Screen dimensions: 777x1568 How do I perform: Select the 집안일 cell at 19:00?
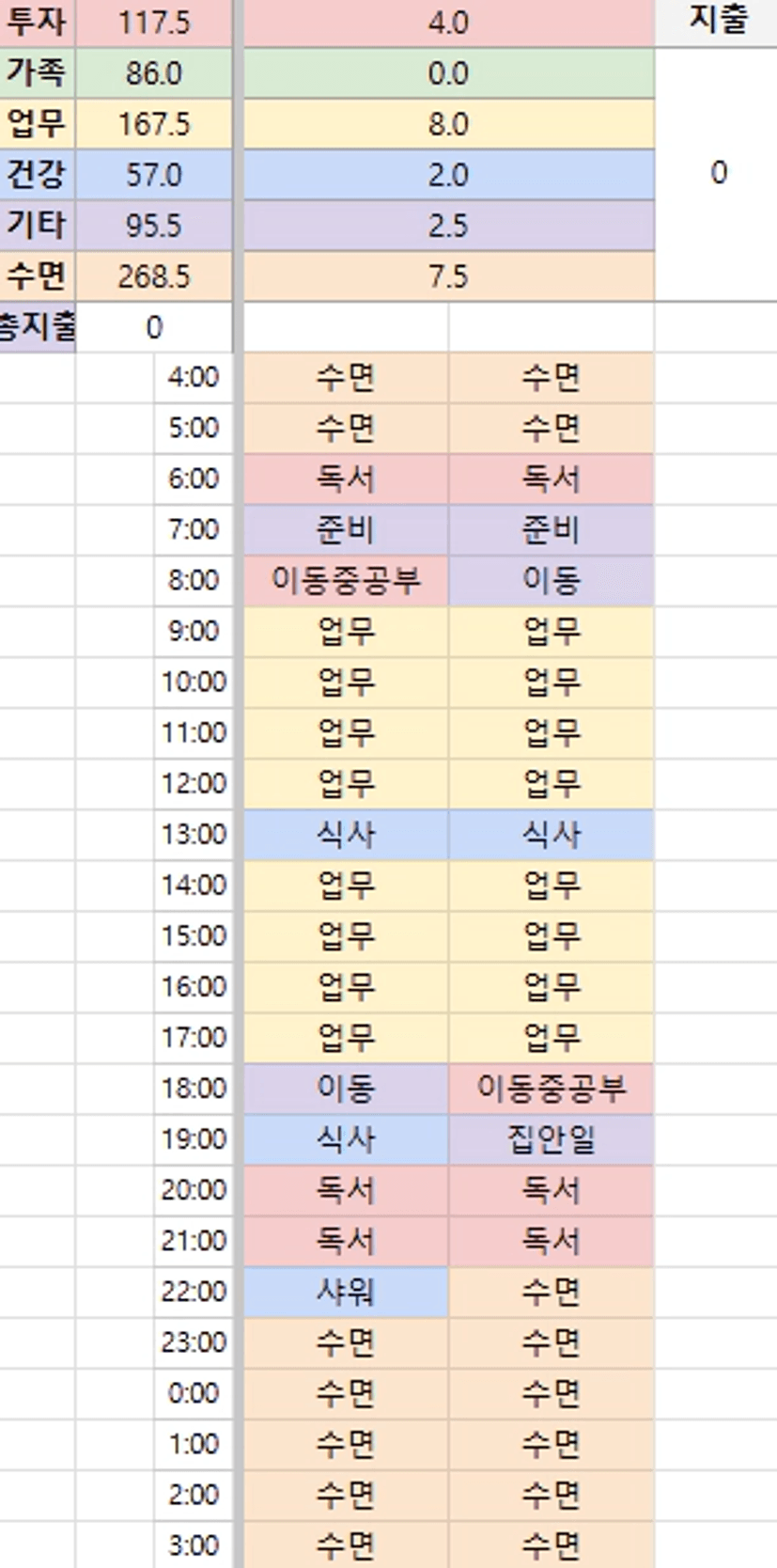tap(551, 1139)
